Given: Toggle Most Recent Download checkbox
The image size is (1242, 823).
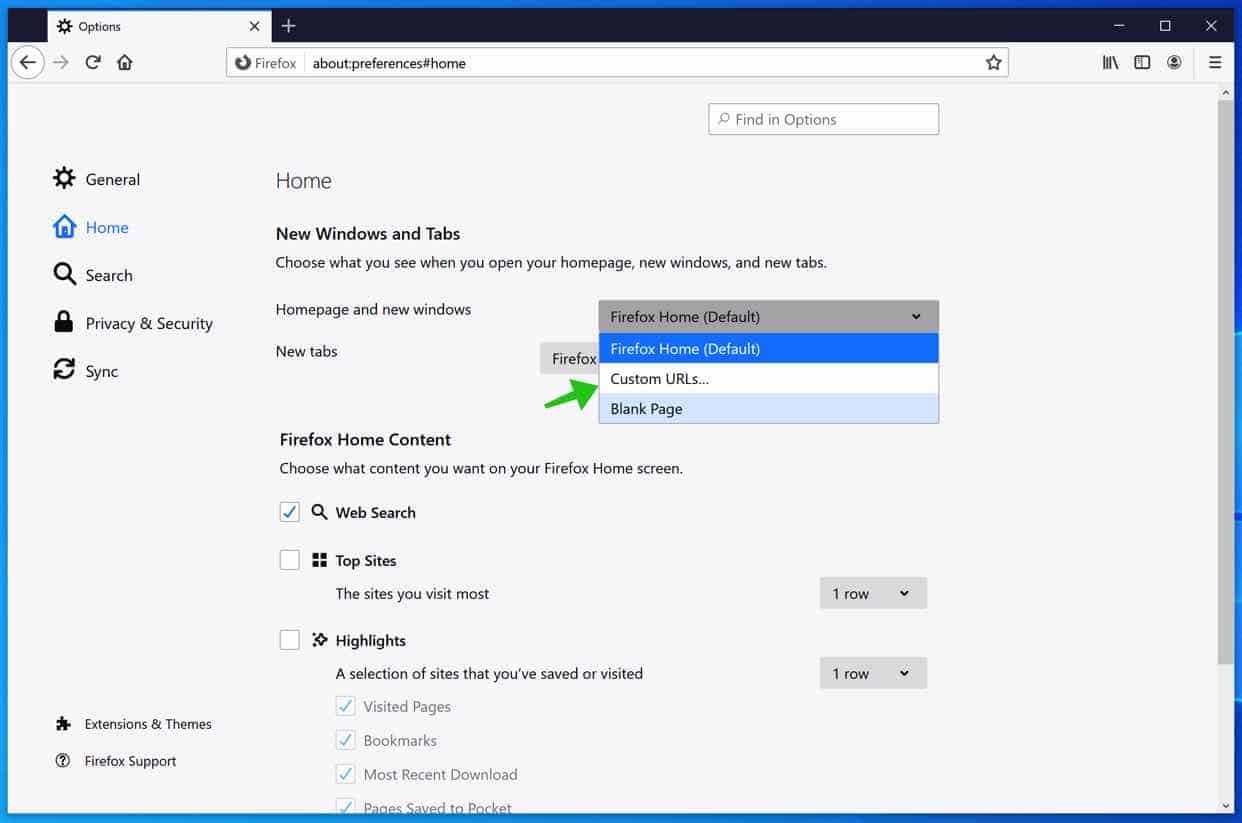Looking at the screenshot, I should point(346,774).
